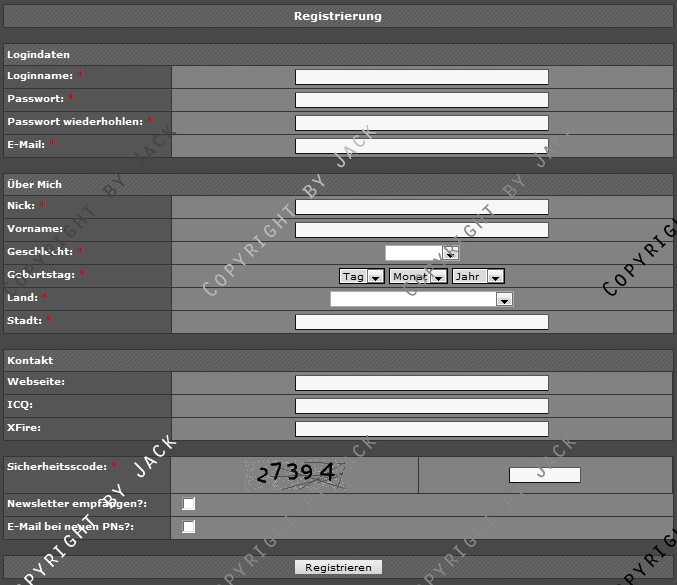Click the Loginname: label
Screen dimensions: 677x585
(40, 76)
